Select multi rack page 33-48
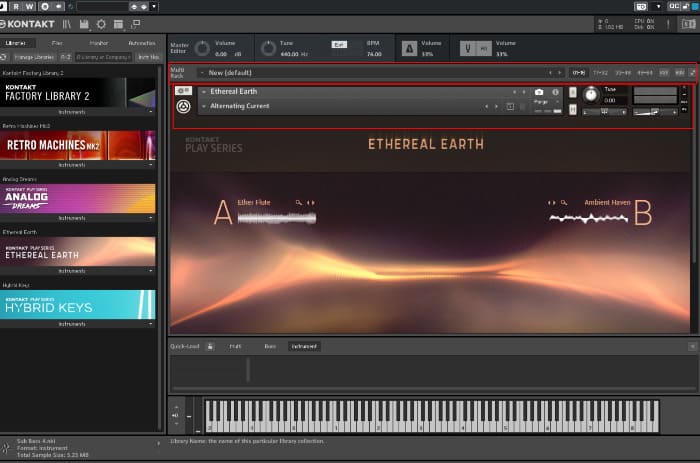 pyautogui.click(x=623, y=73)
